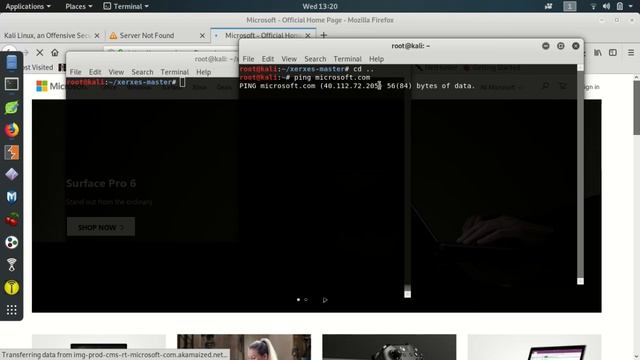Switch to Kali Linux tab
The height and width of the screenshot is (360, 640).
coord(46,36)
